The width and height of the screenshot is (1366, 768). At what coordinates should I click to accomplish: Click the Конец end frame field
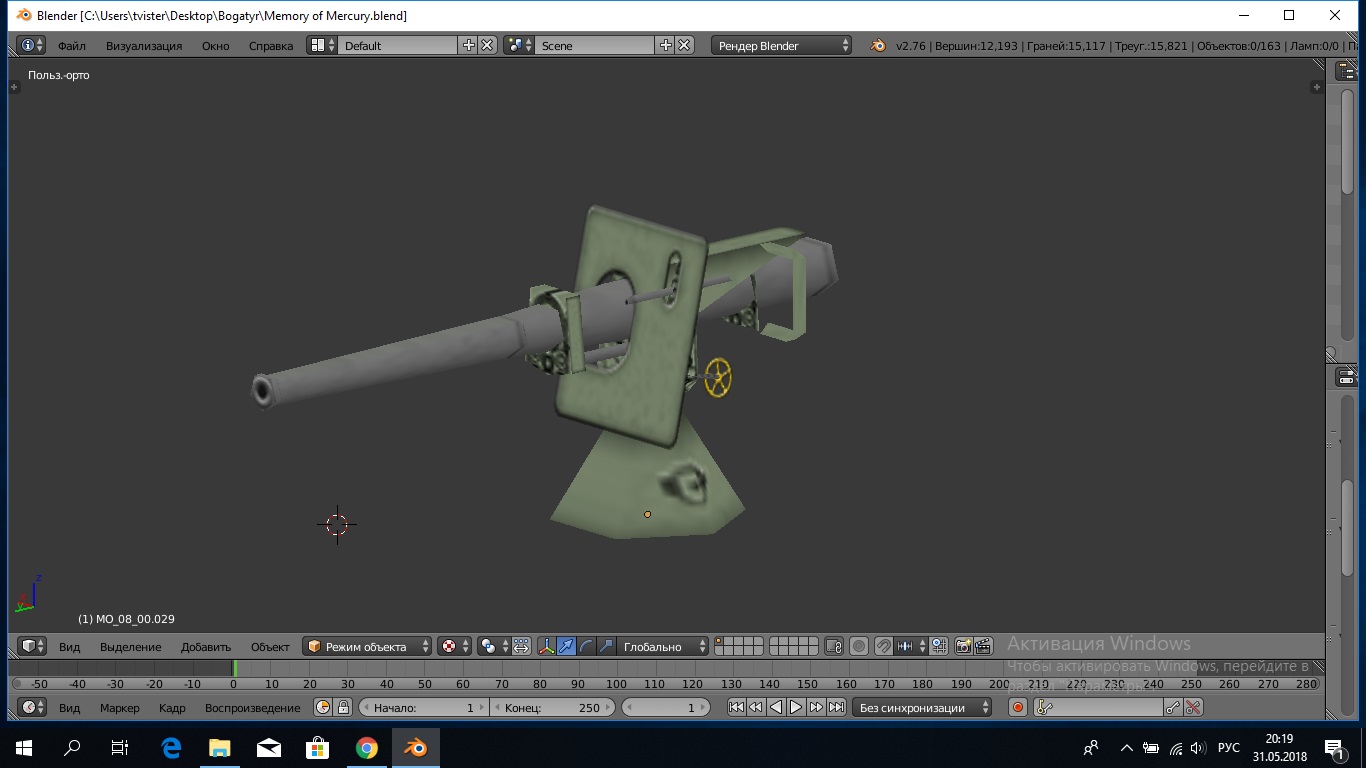552,707
